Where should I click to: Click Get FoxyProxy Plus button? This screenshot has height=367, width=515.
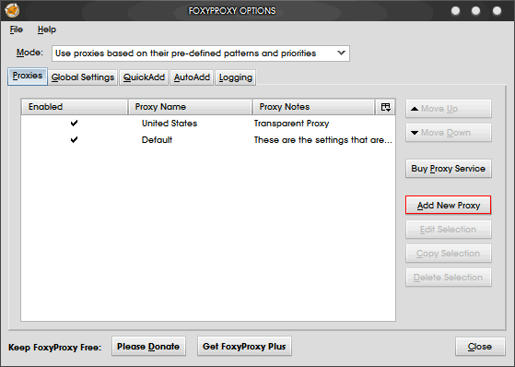(244, 347)
